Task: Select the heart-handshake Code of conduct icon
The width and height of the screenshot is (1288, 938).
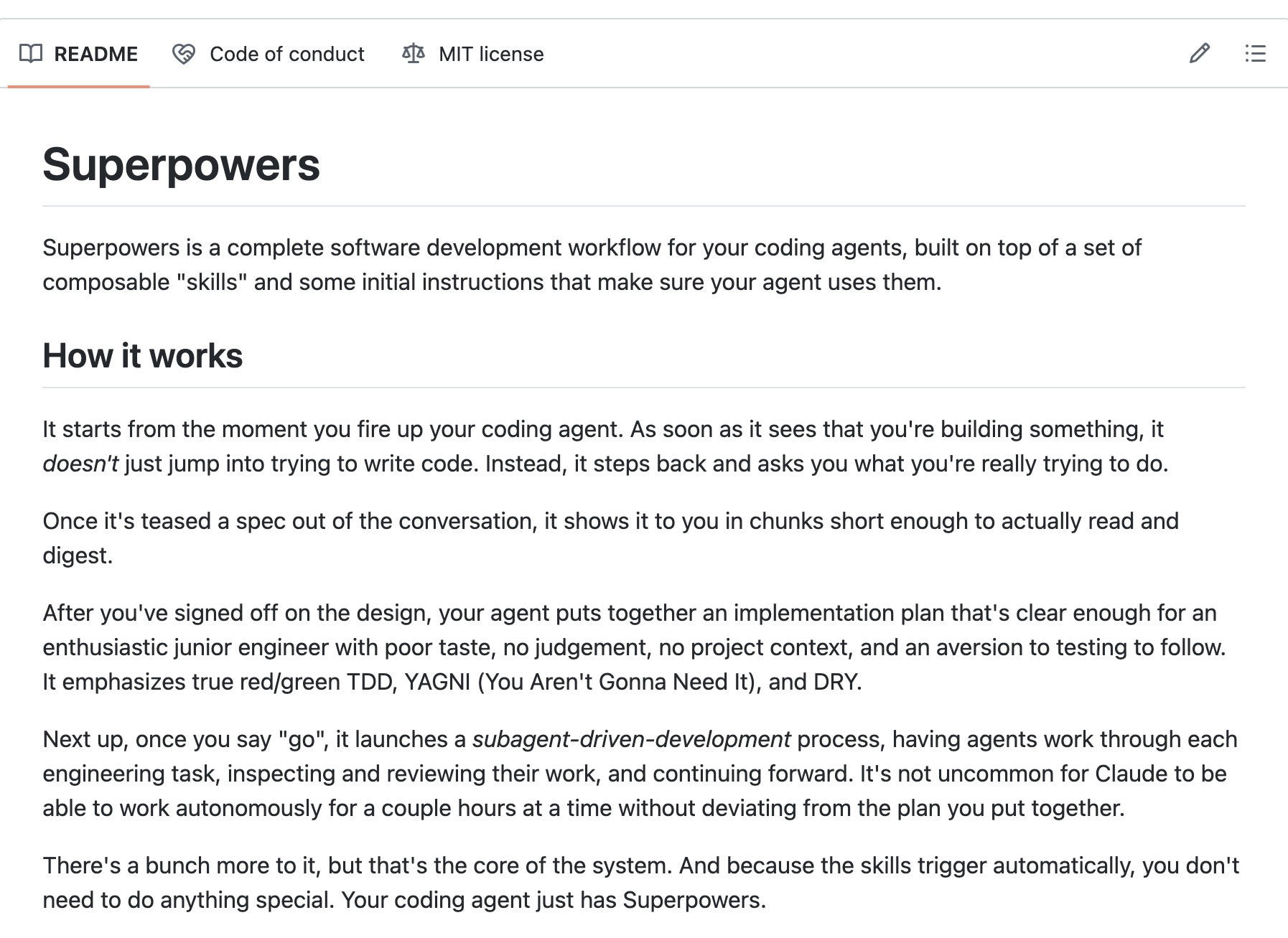Action: click(184, 53)
